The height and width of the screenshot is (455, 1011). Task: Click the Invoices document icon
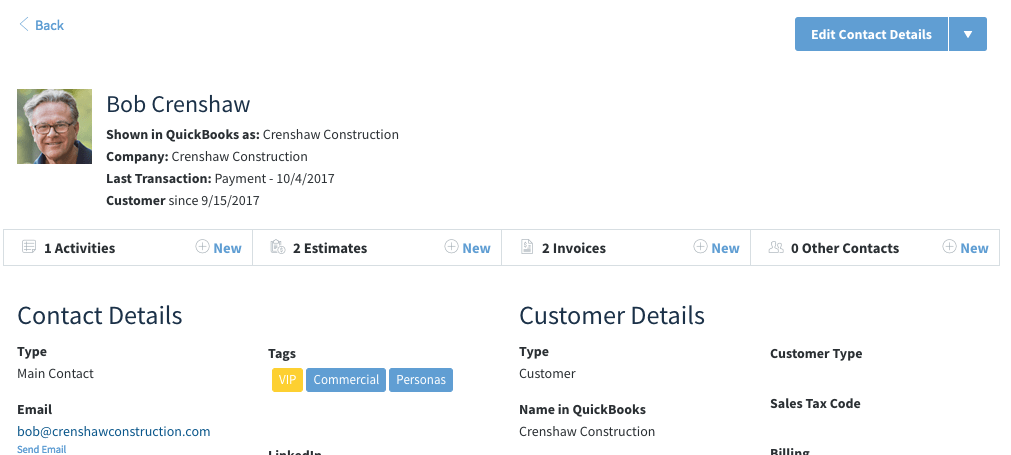tap(527, 247)
